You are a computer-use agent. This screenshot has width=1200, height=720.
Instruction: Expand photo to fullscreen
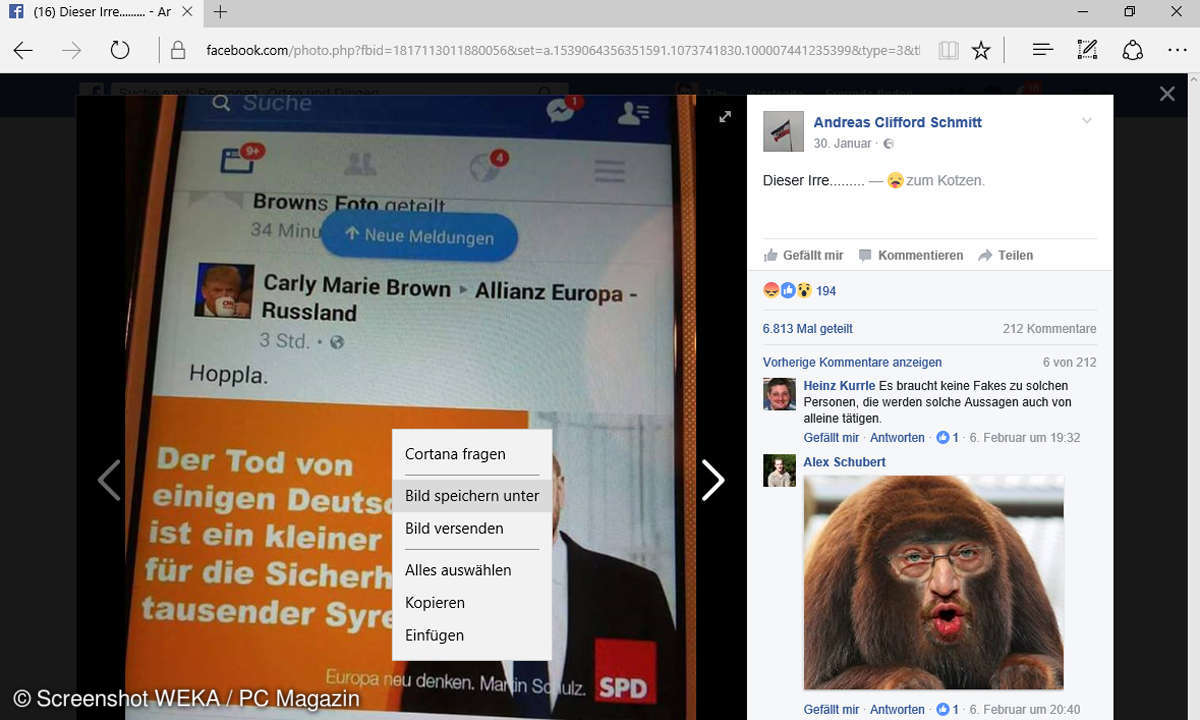(x=725, y=117)
